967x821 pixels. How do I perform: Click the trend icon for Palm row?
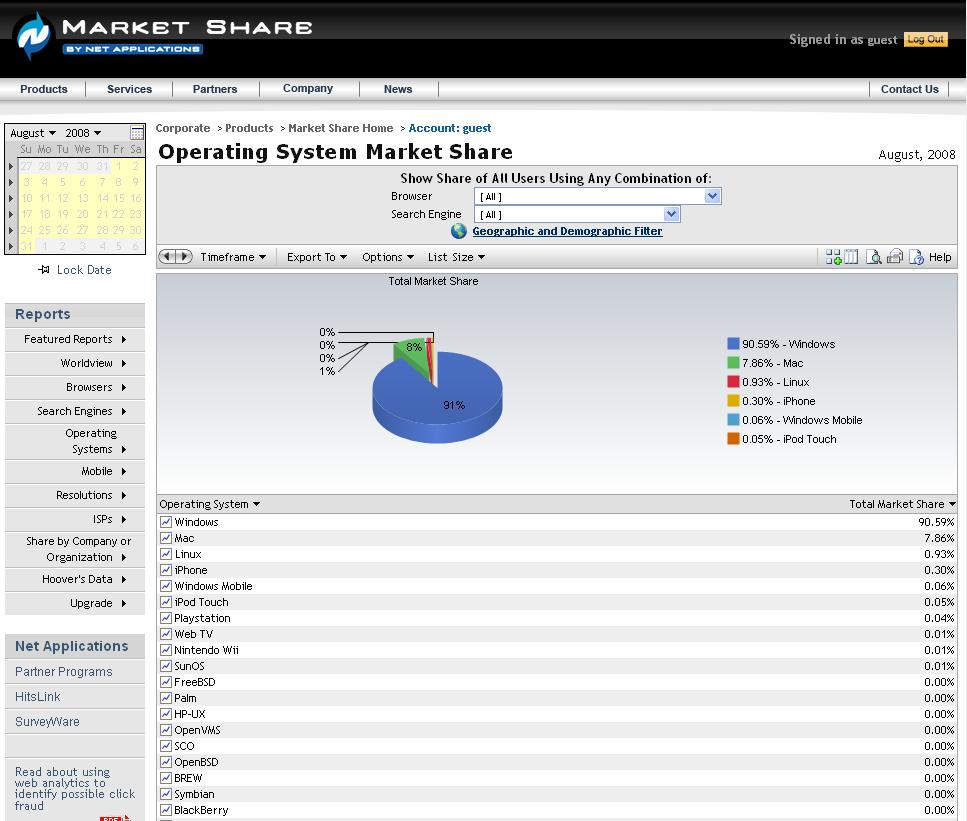[x=166, y=698]
